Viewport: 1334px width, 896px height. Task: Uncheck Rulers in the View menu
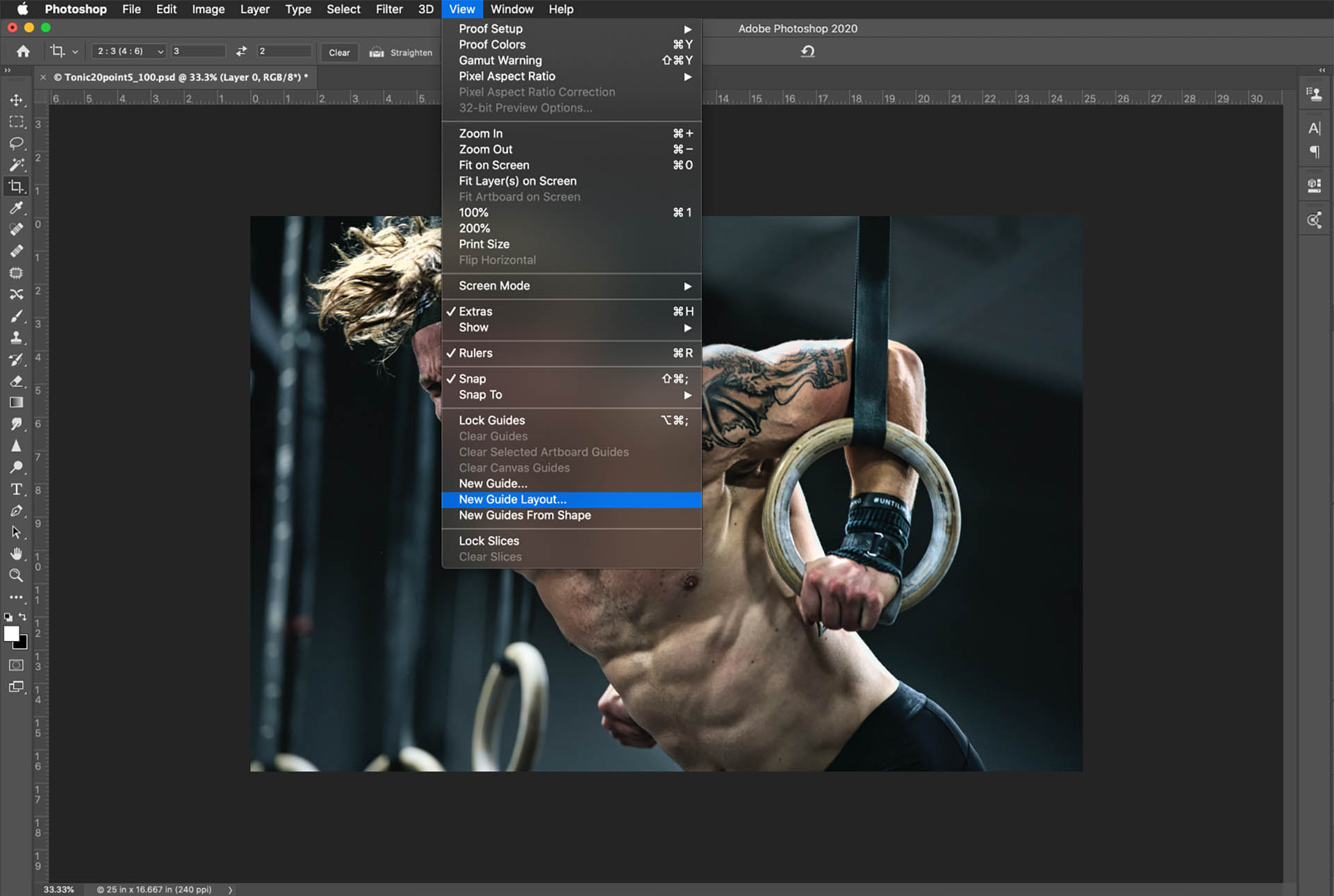coord(475,353)
